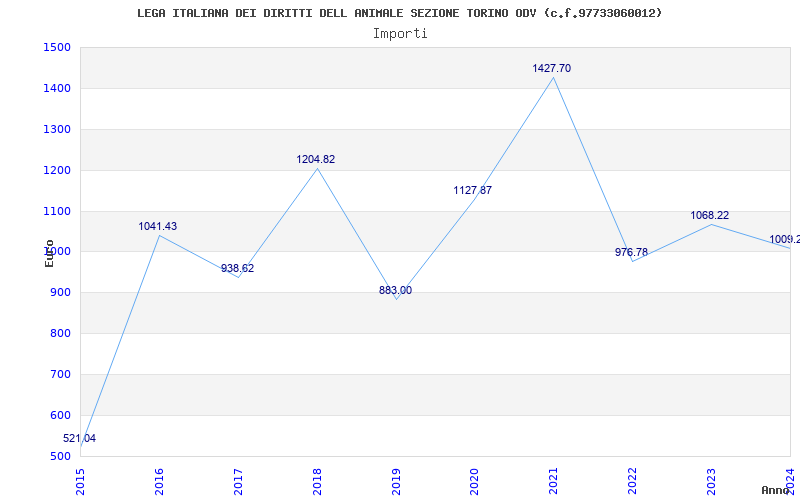Select the 1427.70 peak data label
Screen dimensions: 800x500
click(552, 68)
